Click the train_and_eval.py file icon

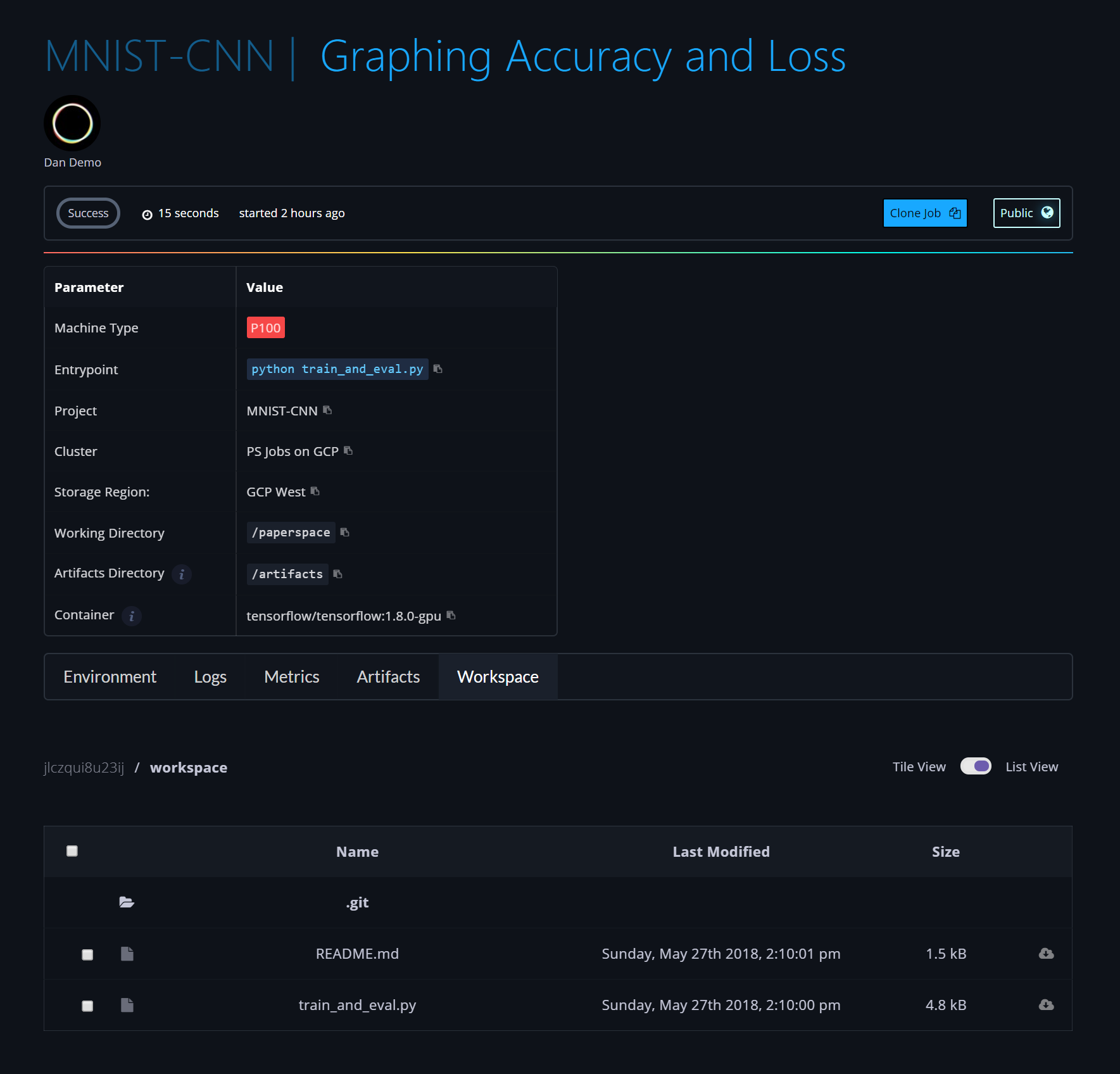coord(127,1005)
